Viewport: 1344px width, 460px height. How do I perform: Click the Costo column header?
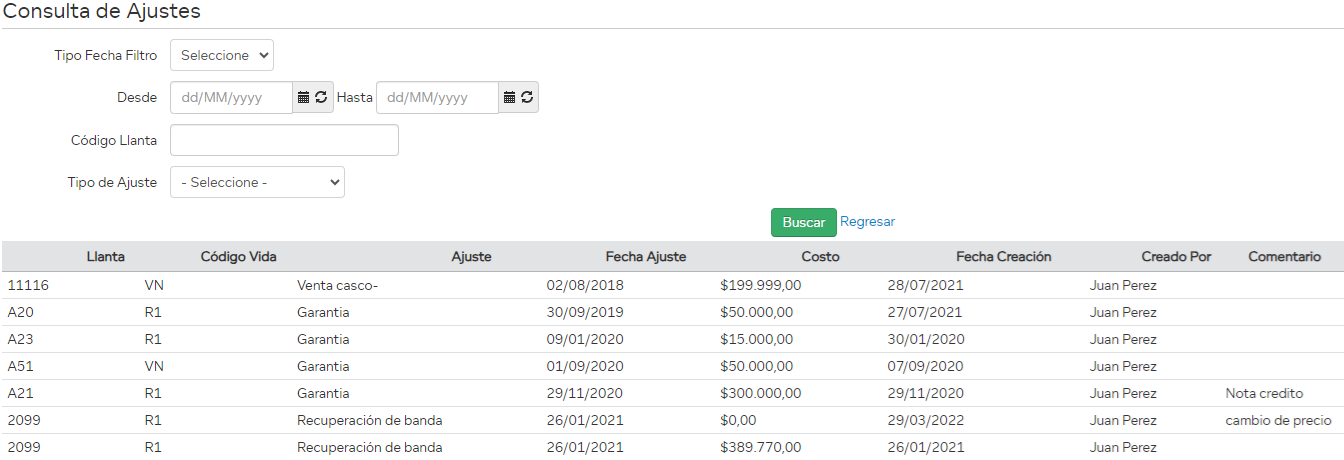pyautogui.click(x=820, y=257)
